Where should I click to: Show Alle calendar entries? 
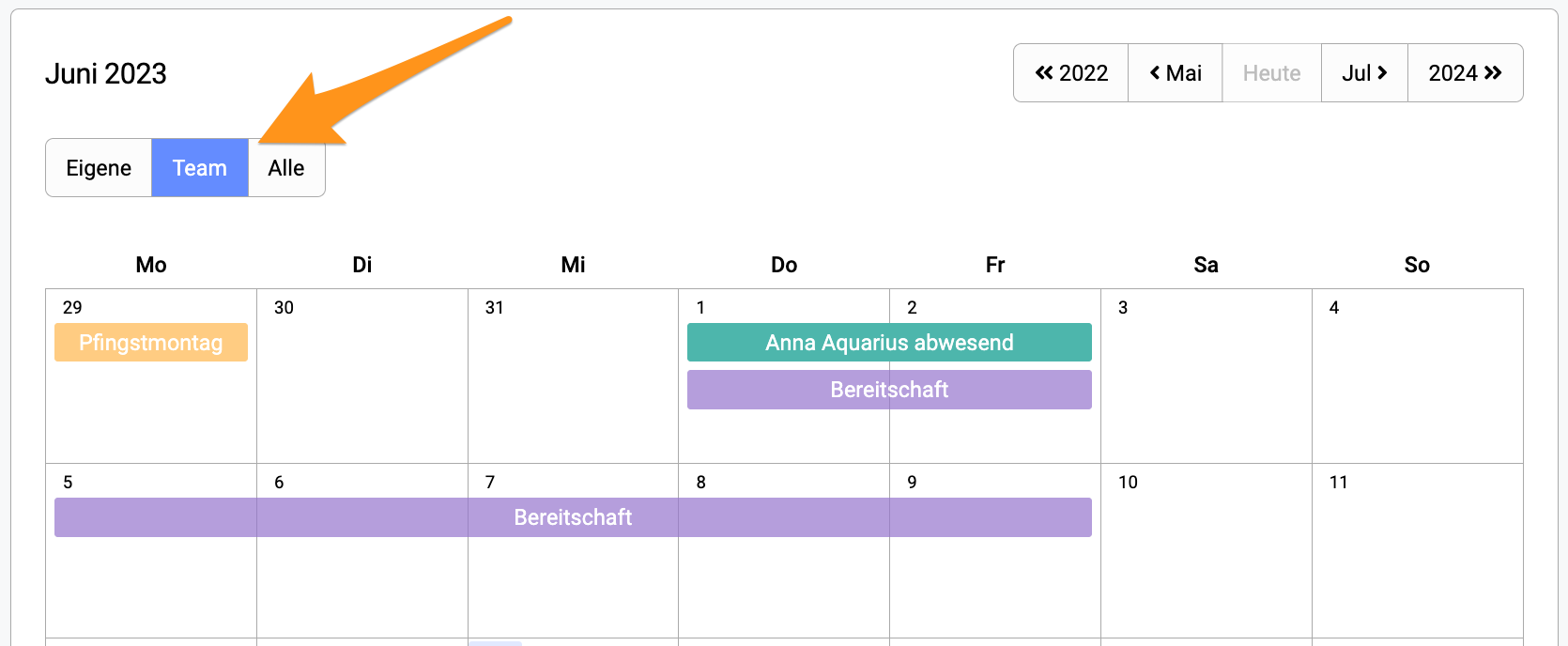286,168
